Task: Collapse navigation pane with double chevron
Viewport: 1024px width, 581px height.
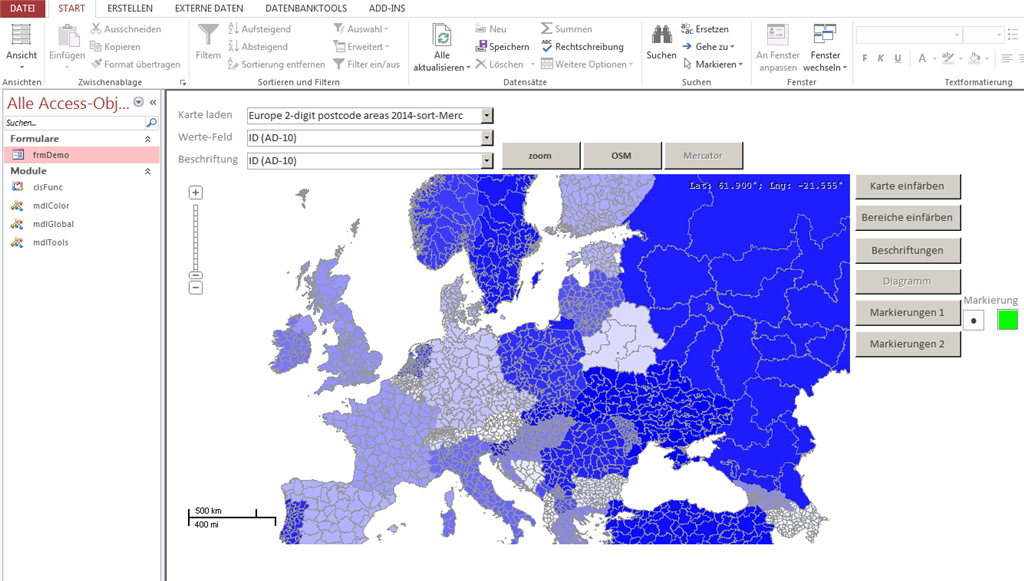Action: [153, 102]
